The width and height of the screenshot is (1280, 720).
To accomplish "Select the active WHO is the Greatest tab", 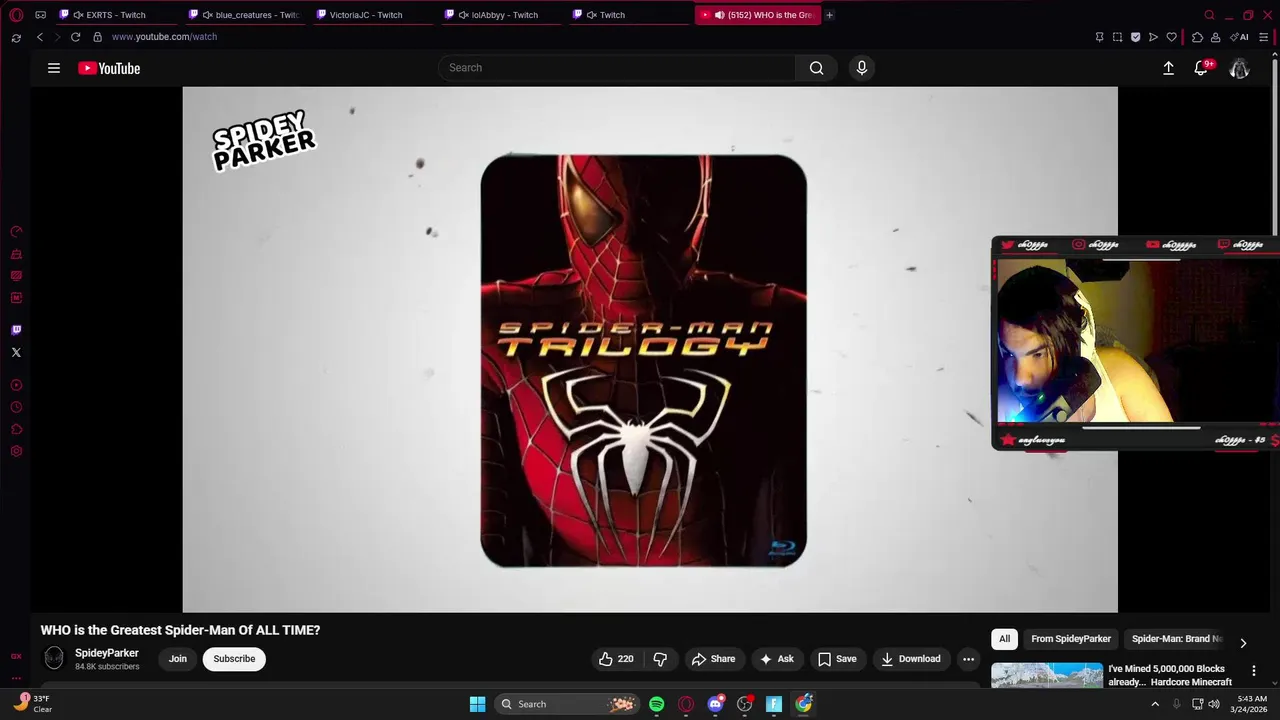I will tap(757, 15).
